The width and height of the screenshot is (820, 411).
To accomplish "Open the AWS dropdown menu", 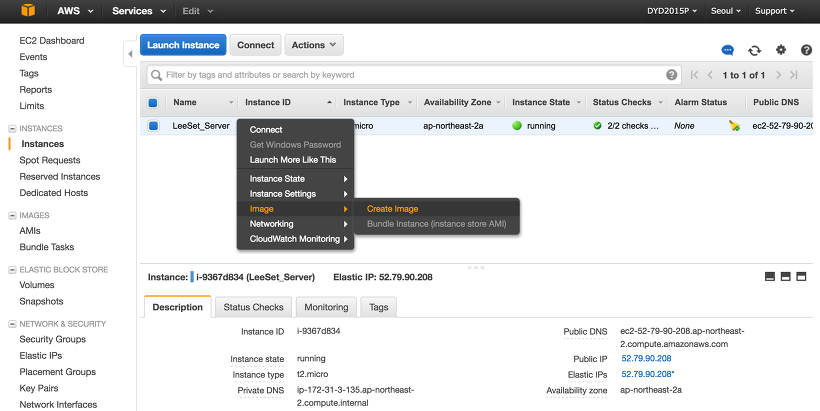I will pos(75,11).
